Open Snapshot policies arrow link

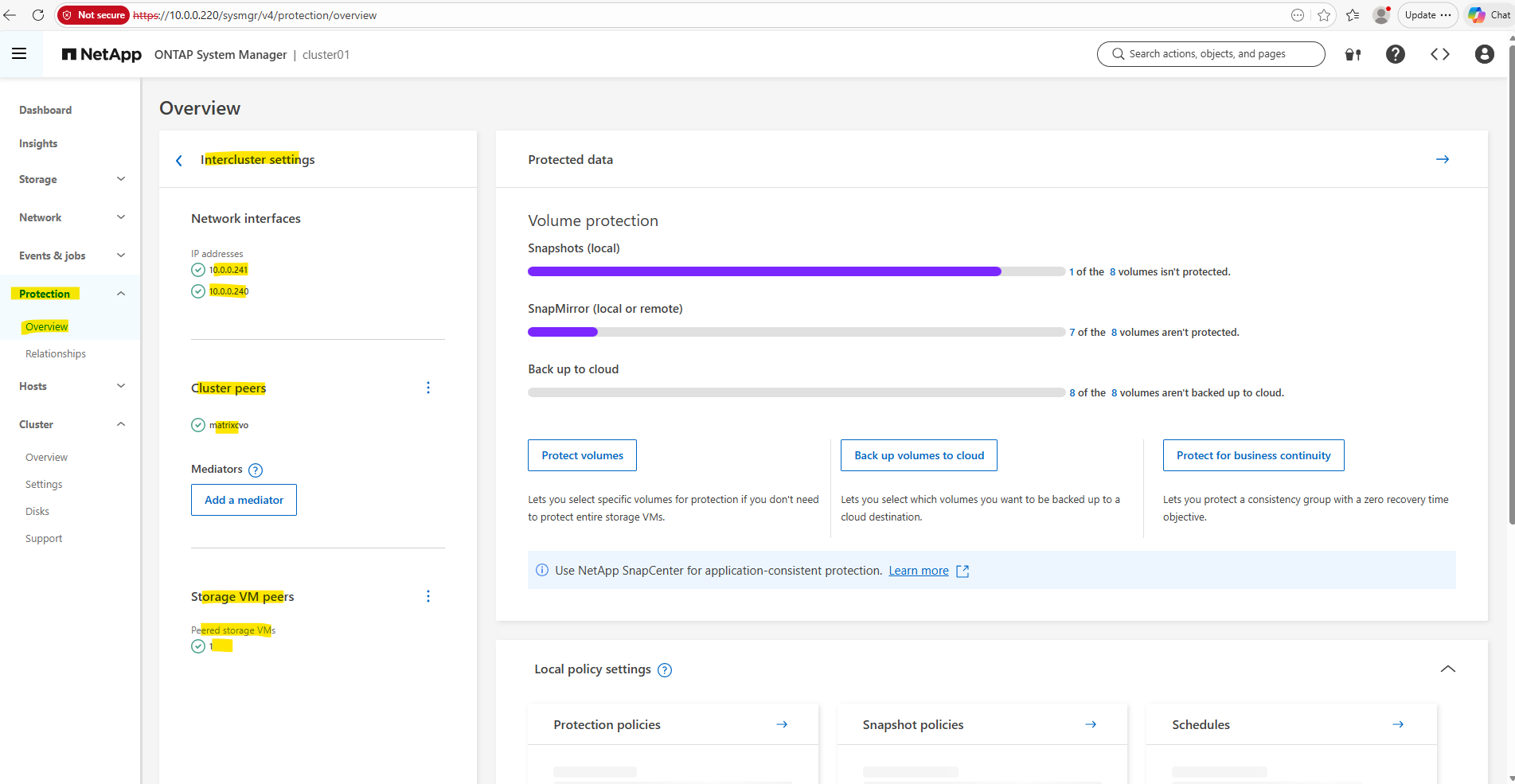pos(1090,724)
